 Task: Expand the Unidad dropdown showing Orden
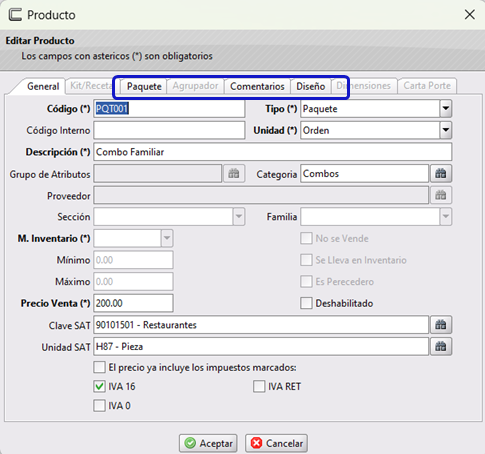[x=446, y=130]
